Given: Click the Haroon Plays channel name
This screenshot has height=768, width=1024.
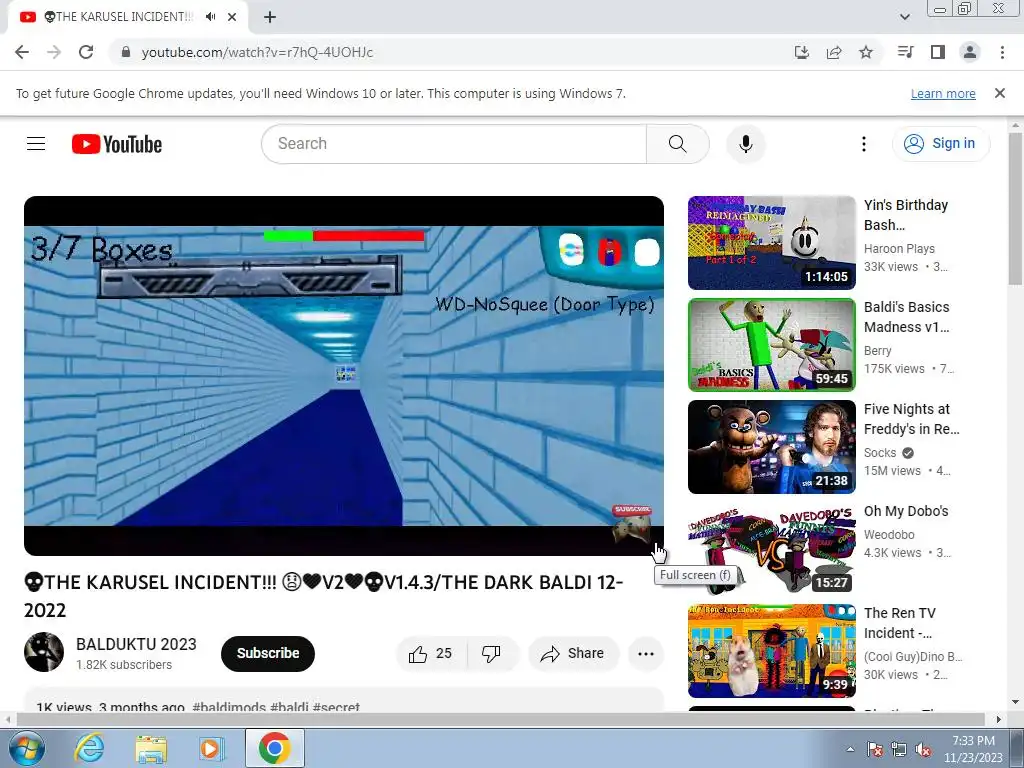Looking at the screenshot, I should tap(899, 249).
